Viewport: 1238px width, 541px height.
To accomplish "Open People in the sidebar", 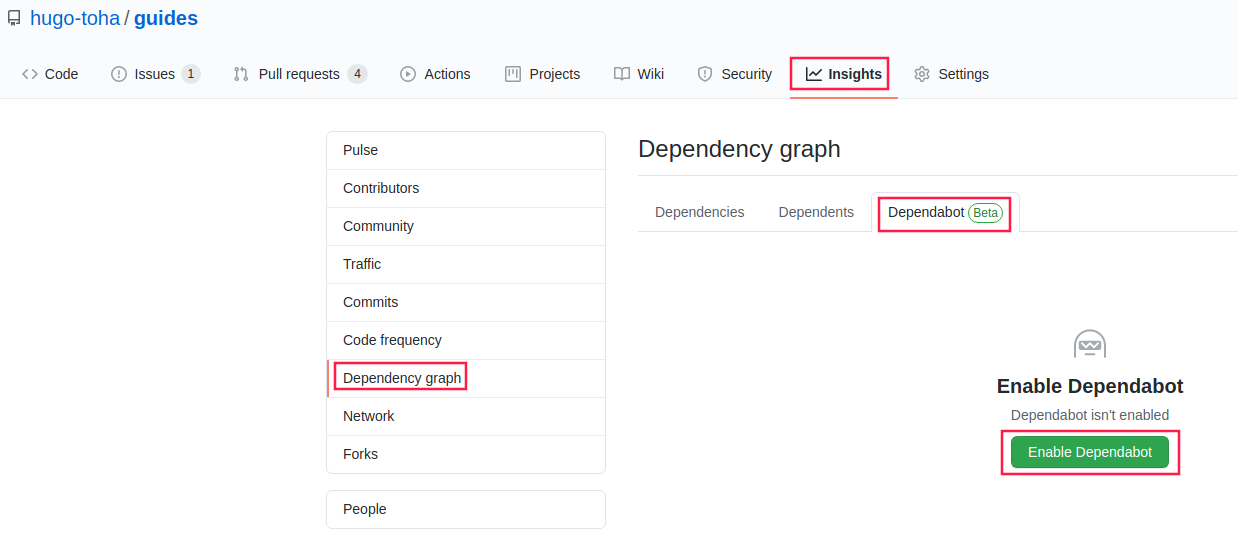I will click(x=466, y=509).
